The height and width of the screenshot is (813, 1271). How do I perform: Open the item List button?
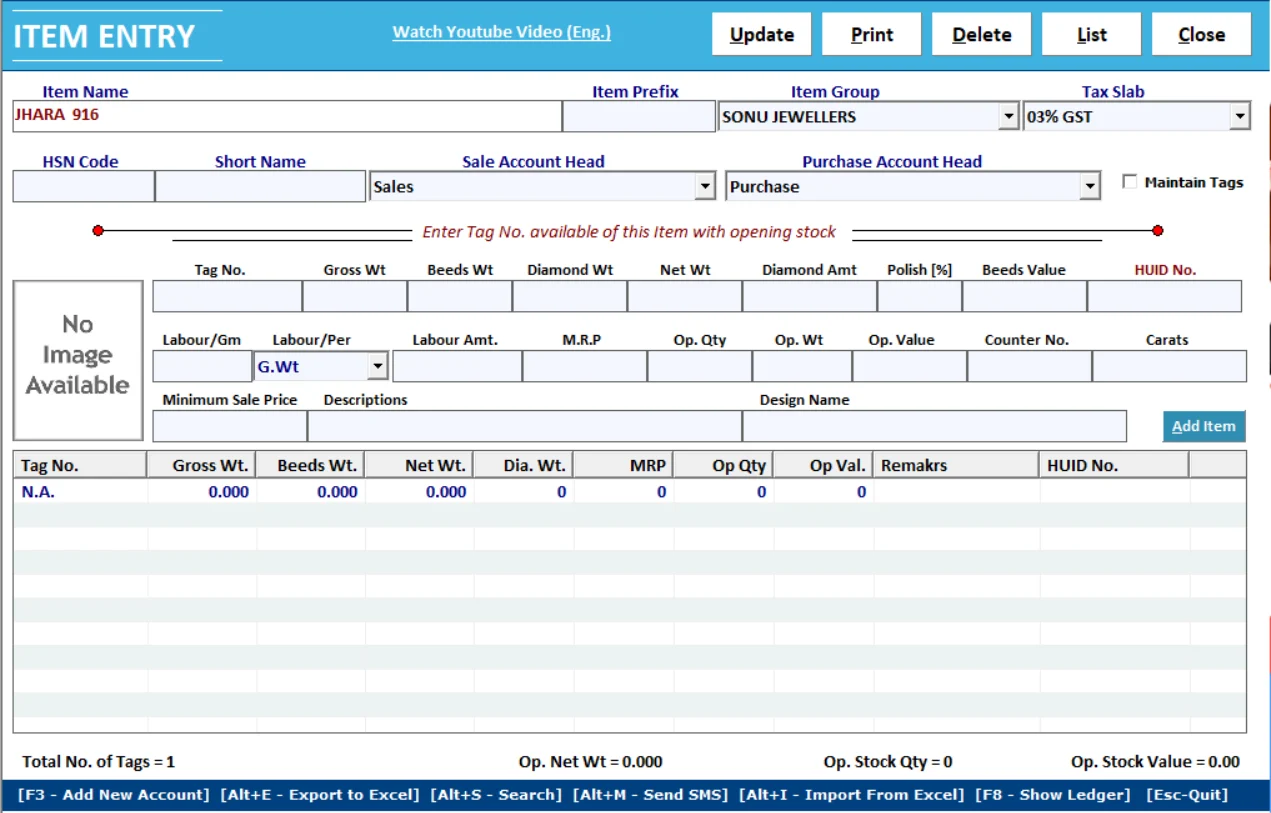tap(1091, 34)
